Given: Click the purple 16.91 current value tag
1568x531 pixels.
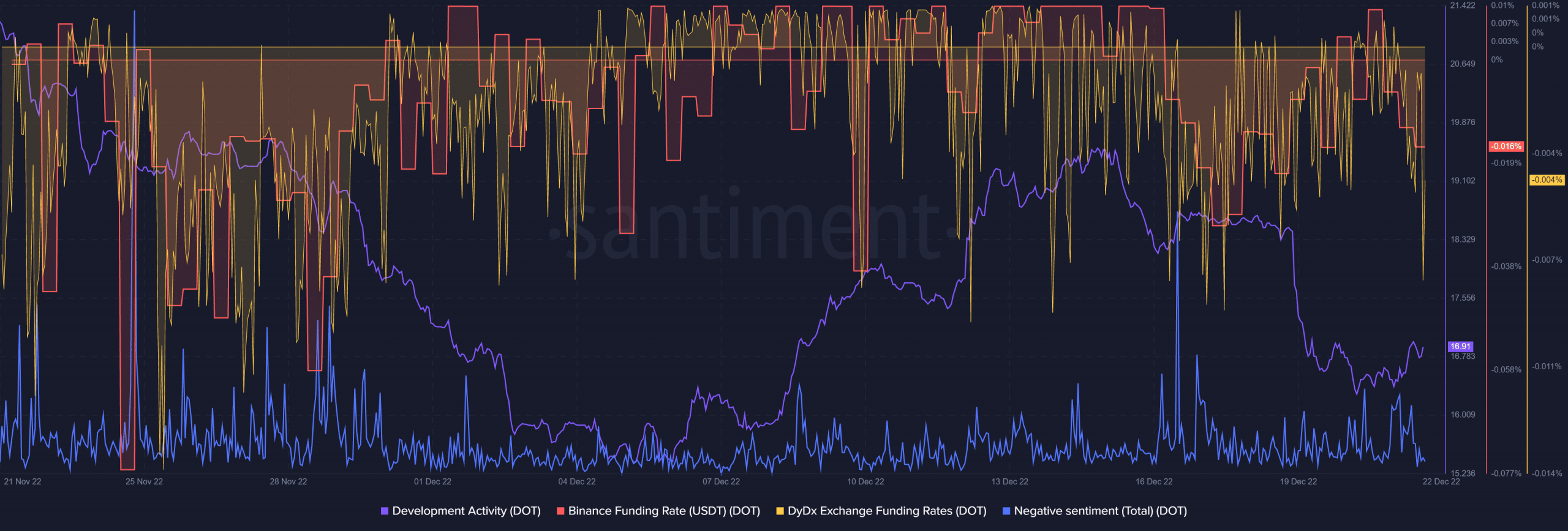Looking at the screenshot, I should tap(1460, 347).
